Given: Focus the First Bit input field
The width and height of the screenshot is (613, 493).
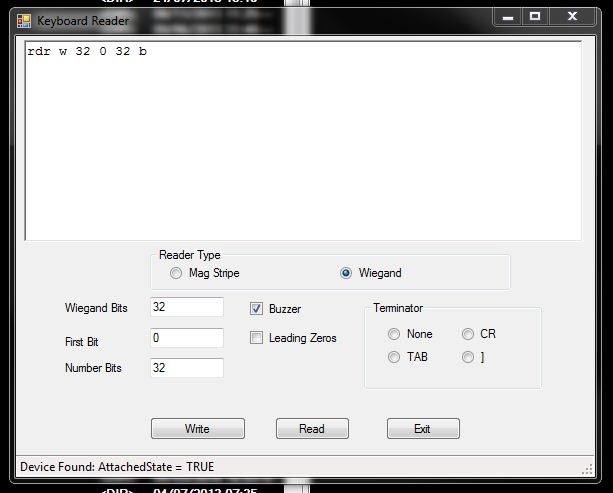Looking at the screenshot, I should click(x=187, y=338).
